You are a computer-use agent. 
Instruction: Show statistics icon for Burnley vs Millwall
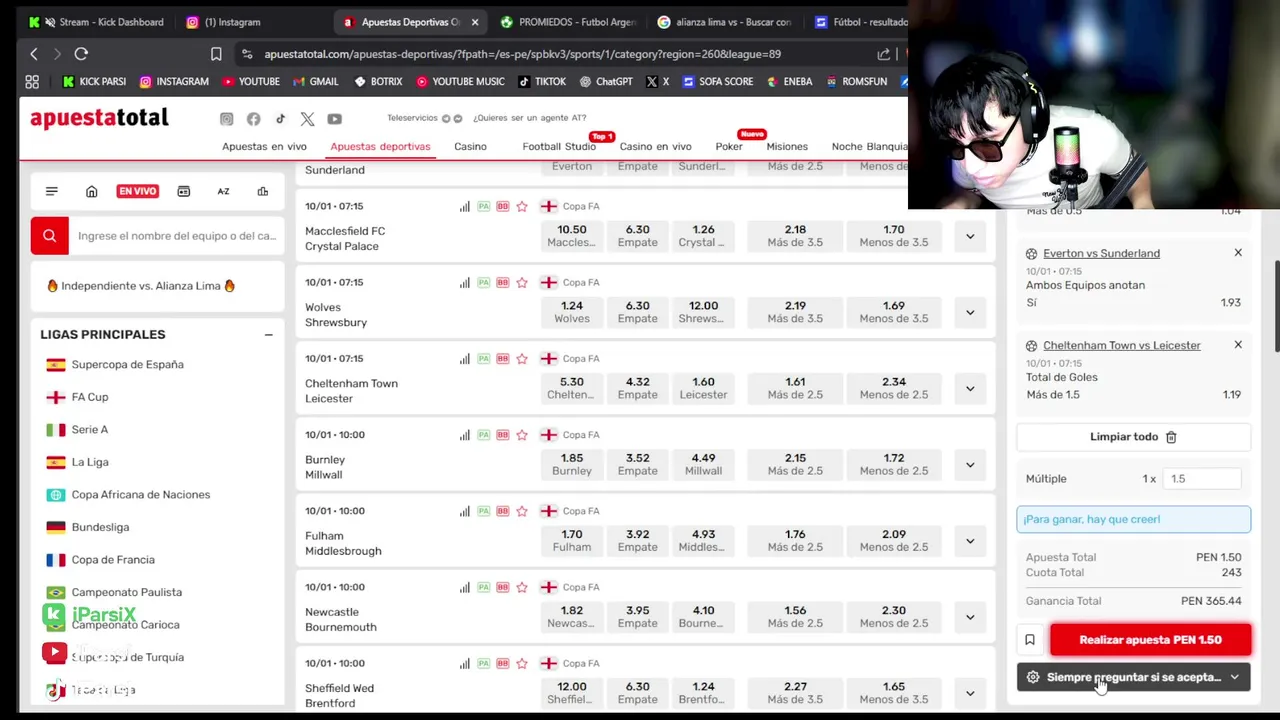coord(465,435)
